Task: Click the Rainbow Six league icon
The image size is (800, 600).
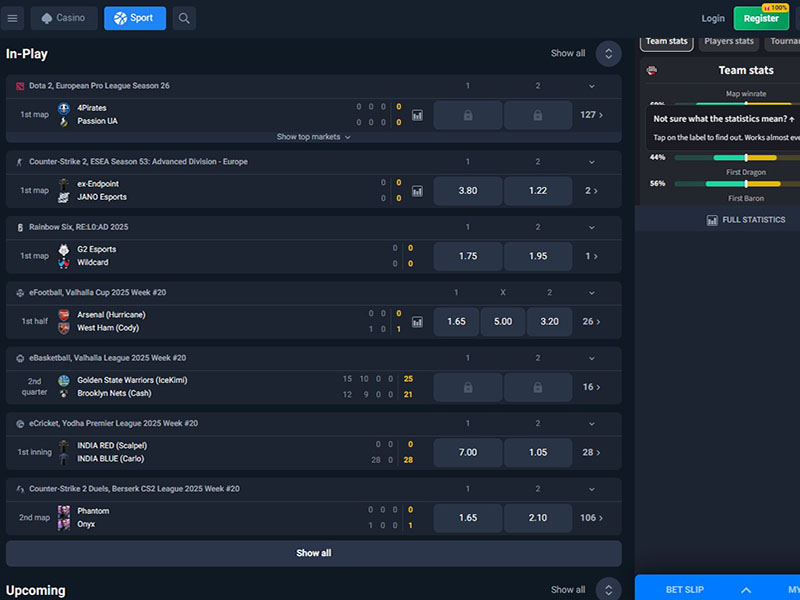Action: pyautogui.click(x=20, y=228)
